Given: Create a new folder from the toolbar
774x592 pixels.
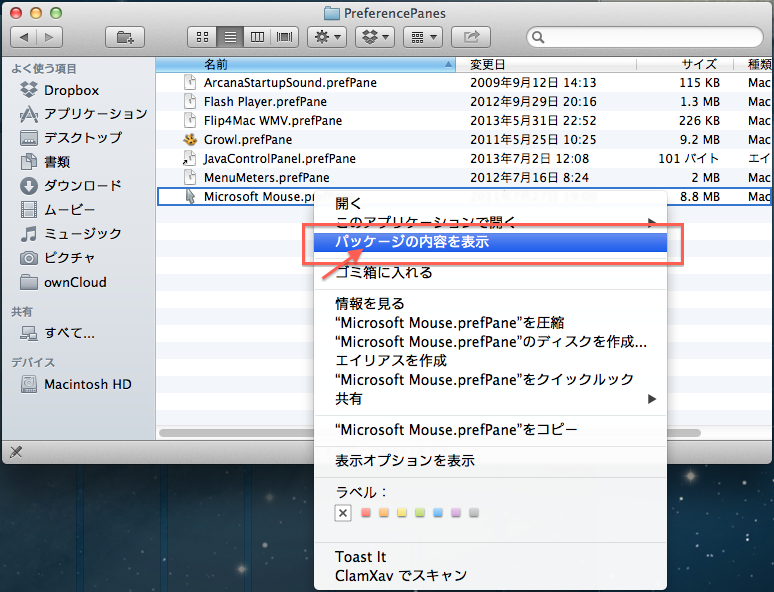Looking at the screenshot, I should tap(125, 37).
